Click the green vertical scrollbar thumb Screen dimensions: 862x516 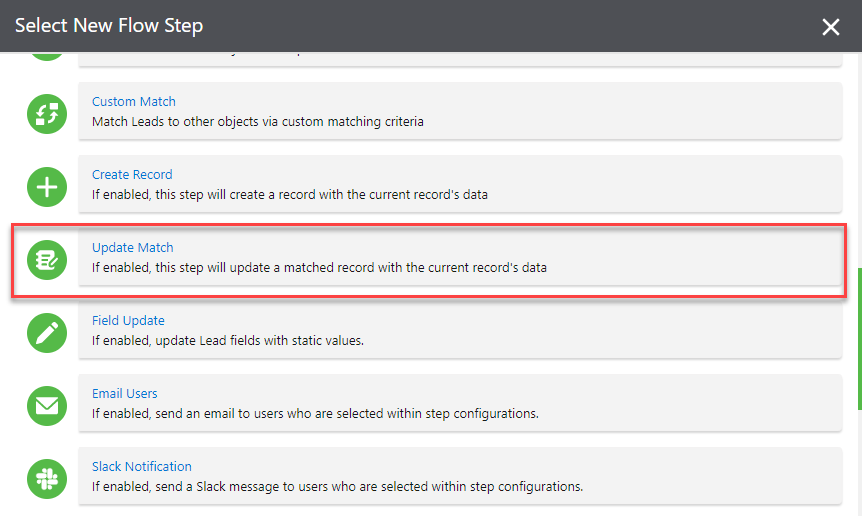pyautogui.click(x=859, y=338)
